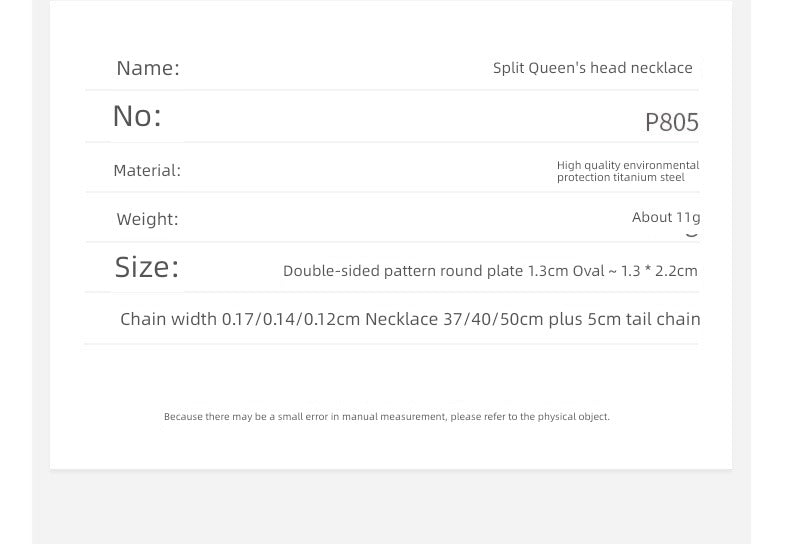The height and width of the screenshot is (544, 790).
Task: Click the double-sided pattern round plate text
Action: [403, 271]
